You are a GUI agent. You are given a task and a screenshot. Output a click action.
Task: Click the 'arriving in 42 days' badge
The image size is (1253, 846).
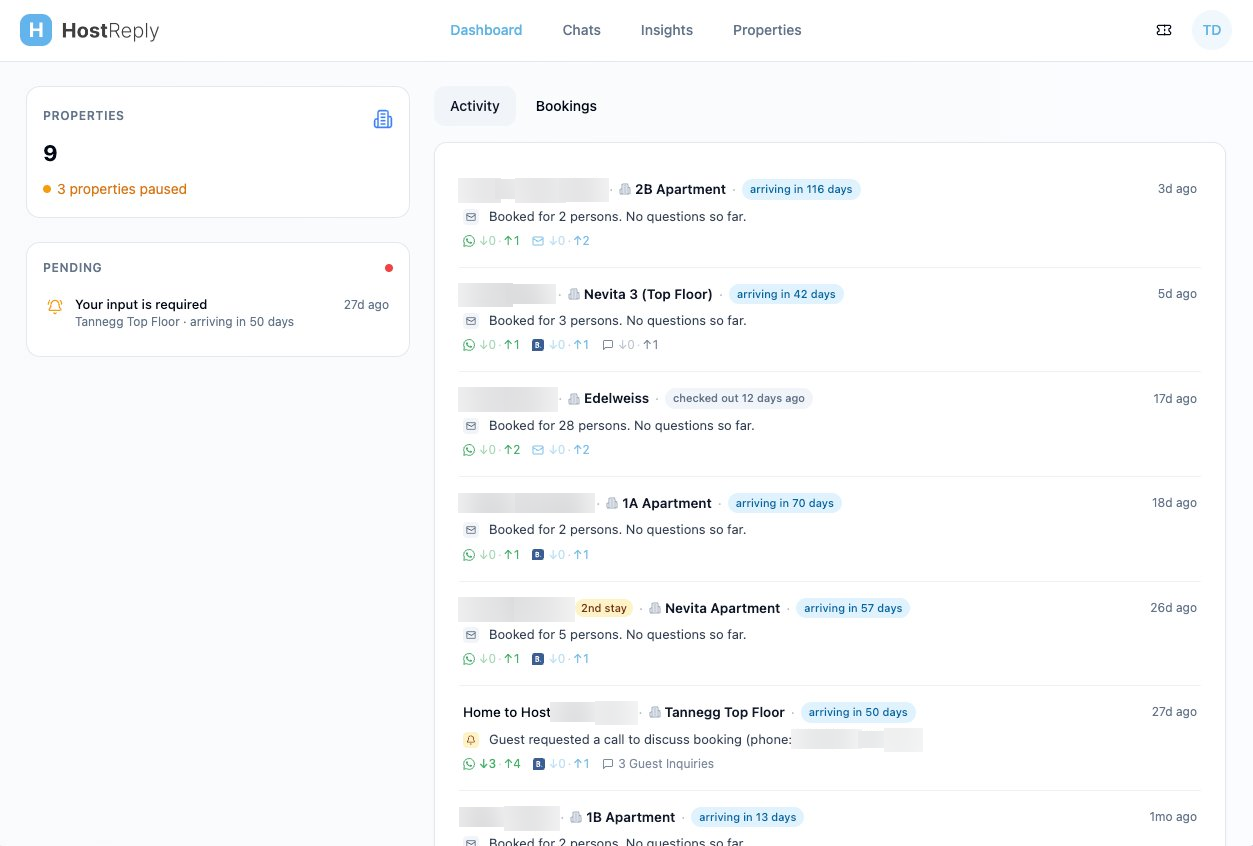pyautogui.click(x=786, y=294)
